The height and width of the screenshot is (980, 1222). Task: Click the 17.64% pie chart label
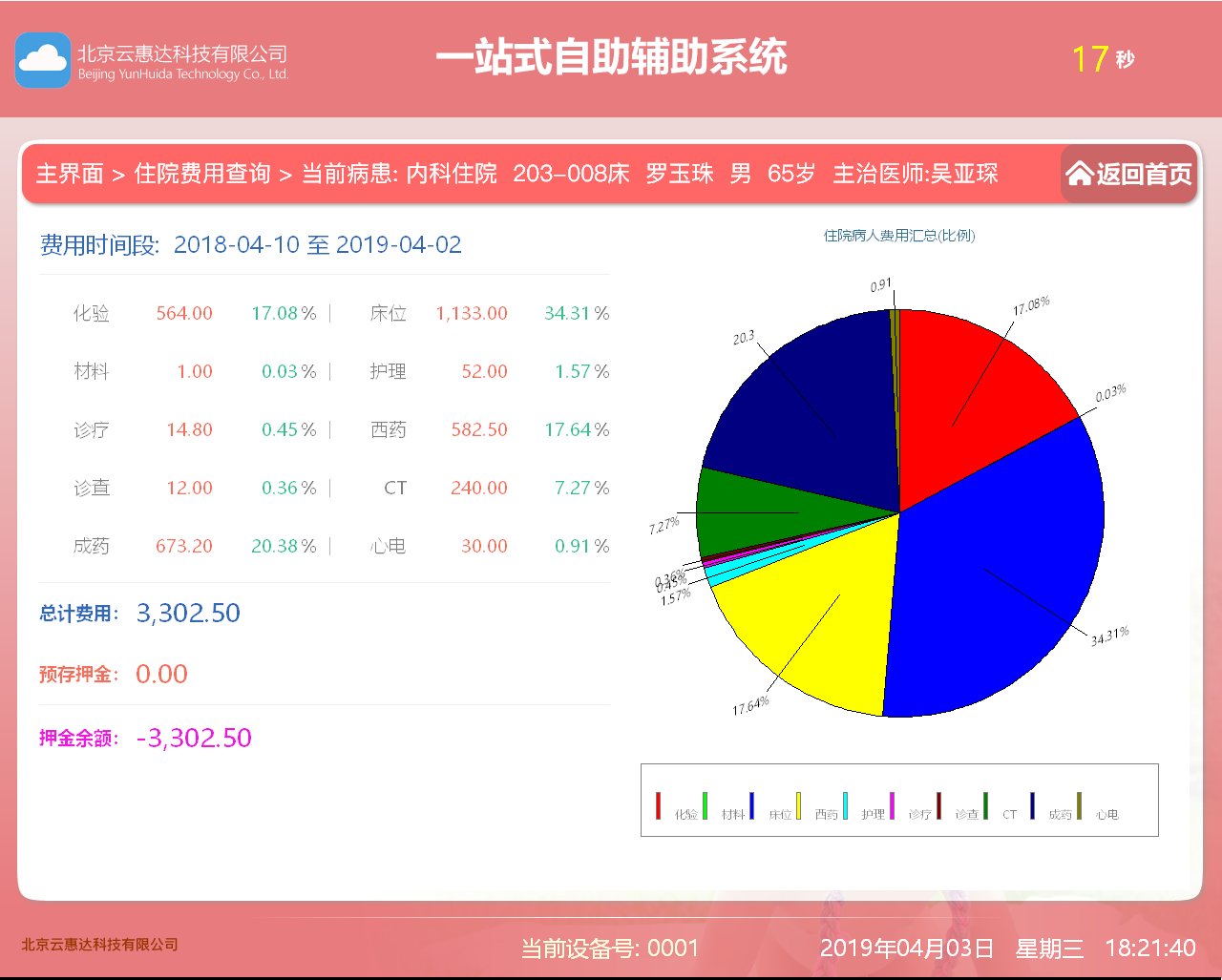point(750,706)
